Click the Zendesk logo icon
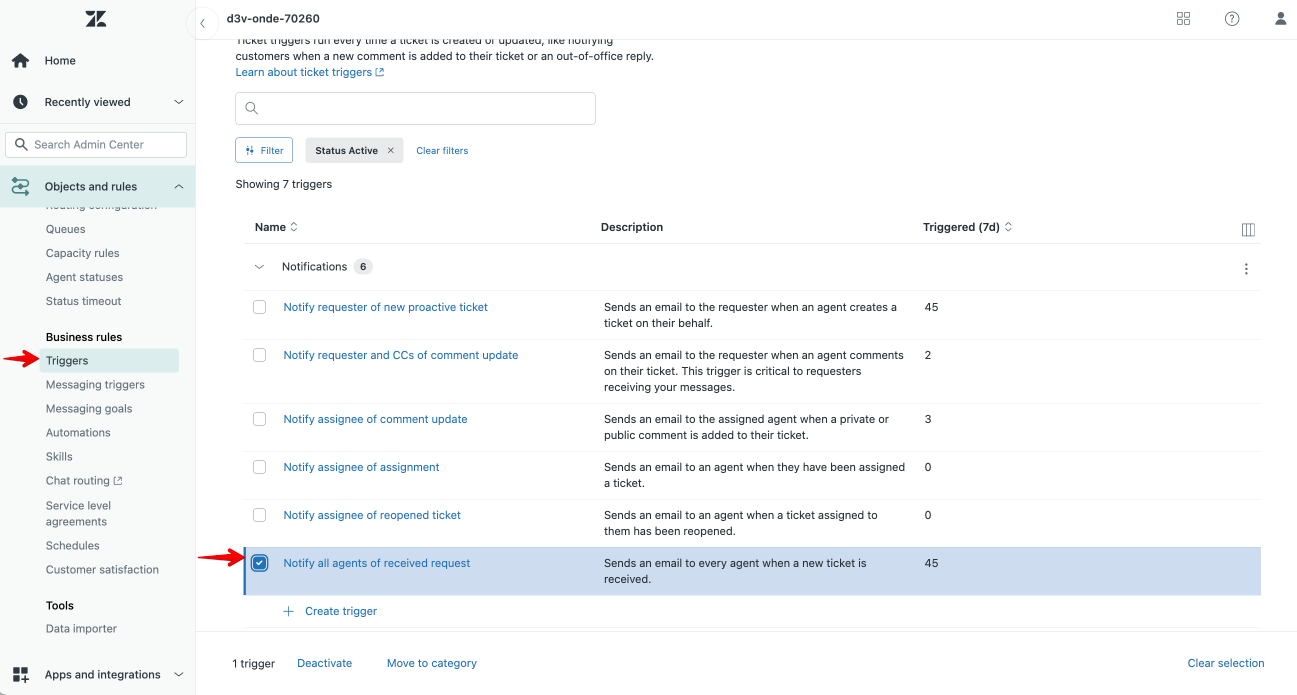 [x=96, y=19]
